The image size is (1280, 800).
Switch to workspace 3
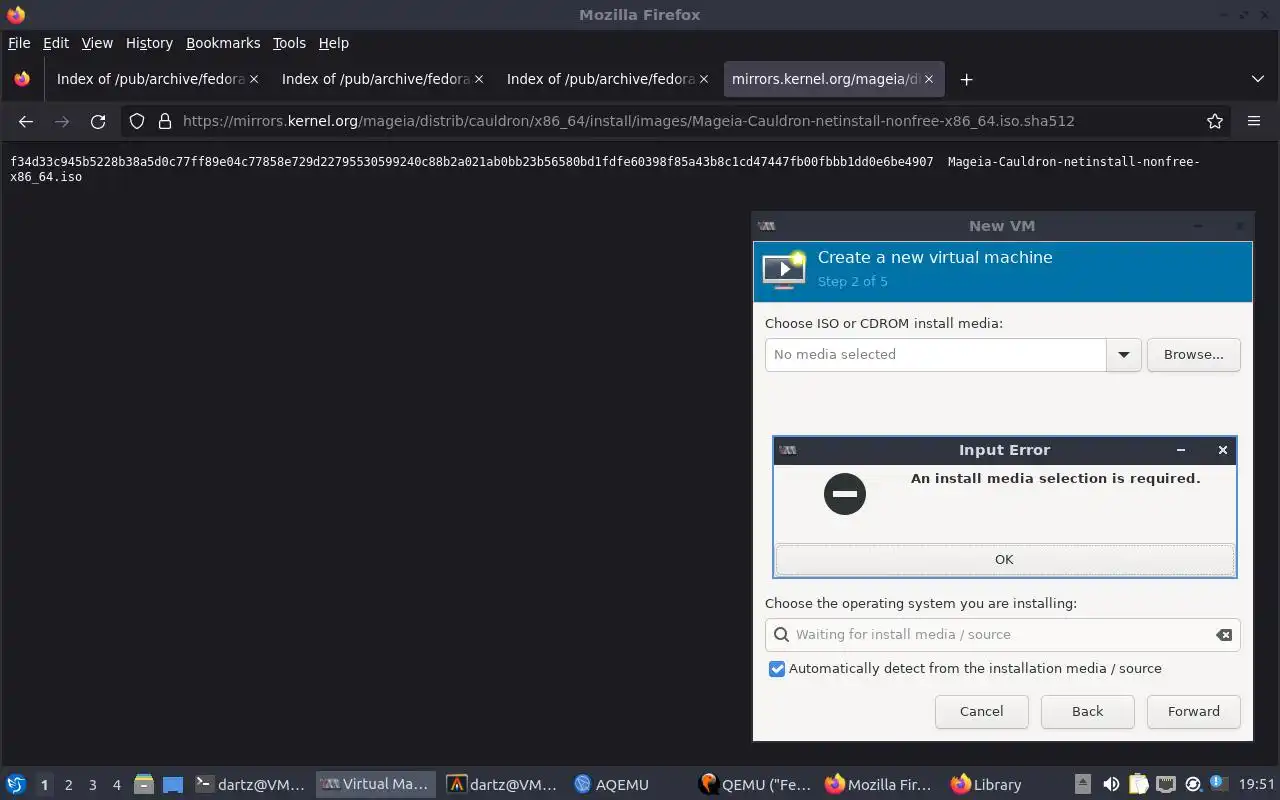click(x=92, y=785)
